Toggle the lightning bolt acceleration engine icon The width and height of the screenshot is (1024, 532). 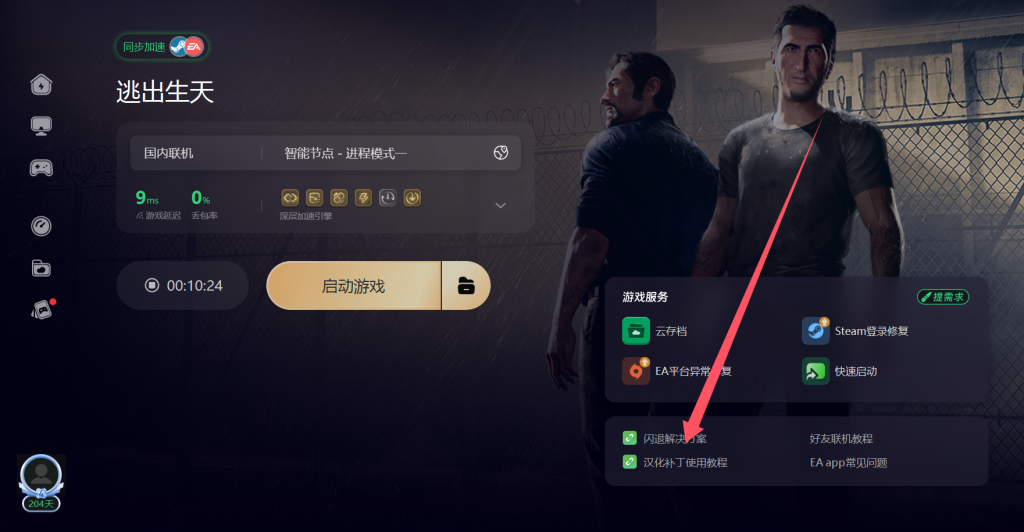(363, 198)
